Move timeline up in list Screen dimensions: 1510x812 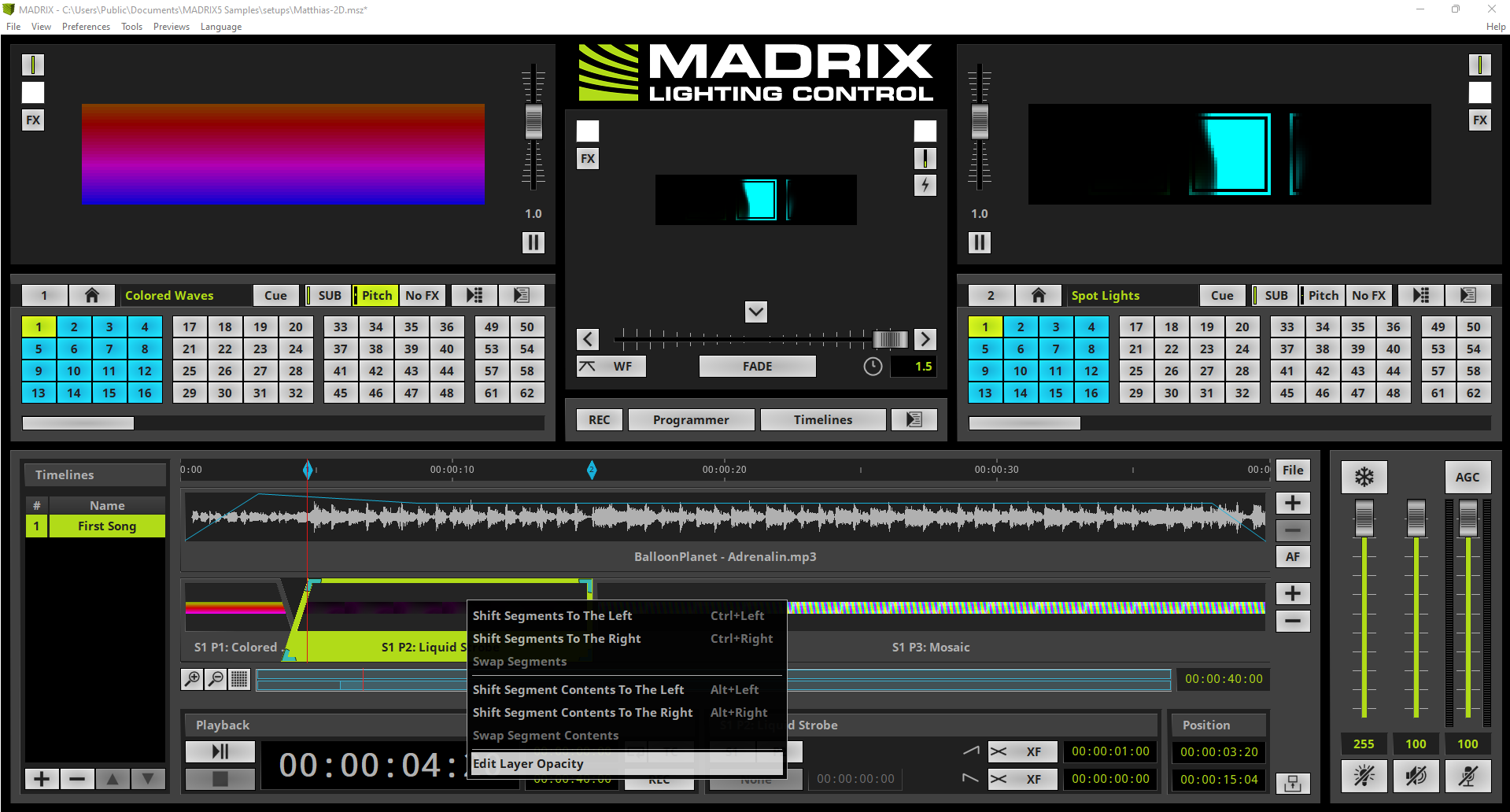coord(113,779)
